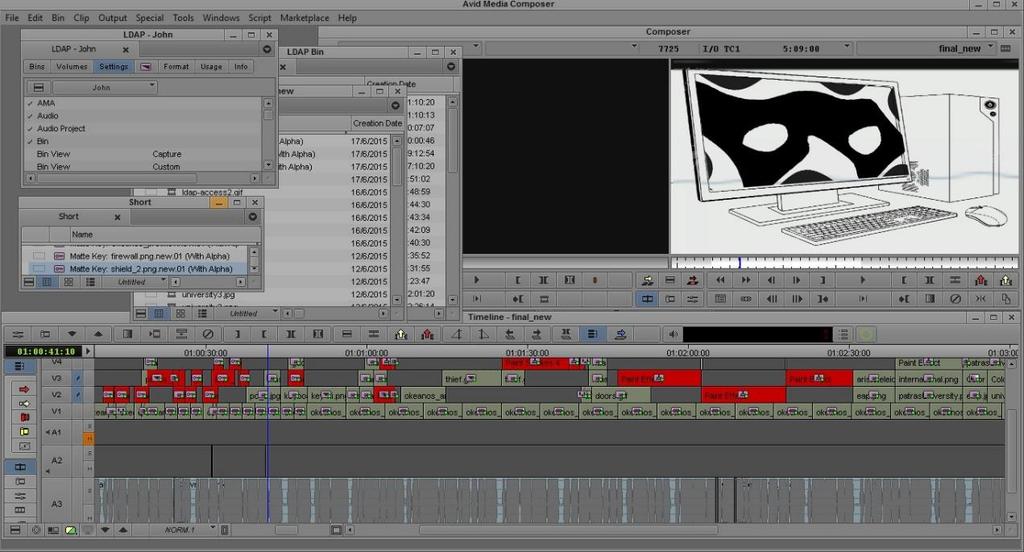The width and height of the screenshot is (1024, 552).
Task: Open the Info tab
Action: click(x=241, y=67)
